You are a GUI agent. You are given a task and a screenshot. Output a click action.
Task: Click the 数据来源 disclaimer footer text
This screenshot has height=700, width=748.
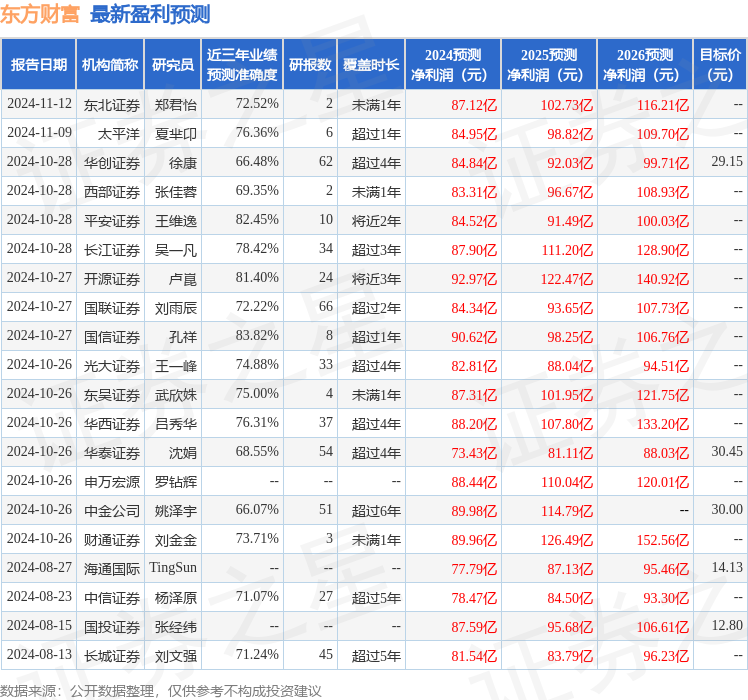tap(161, 690)
